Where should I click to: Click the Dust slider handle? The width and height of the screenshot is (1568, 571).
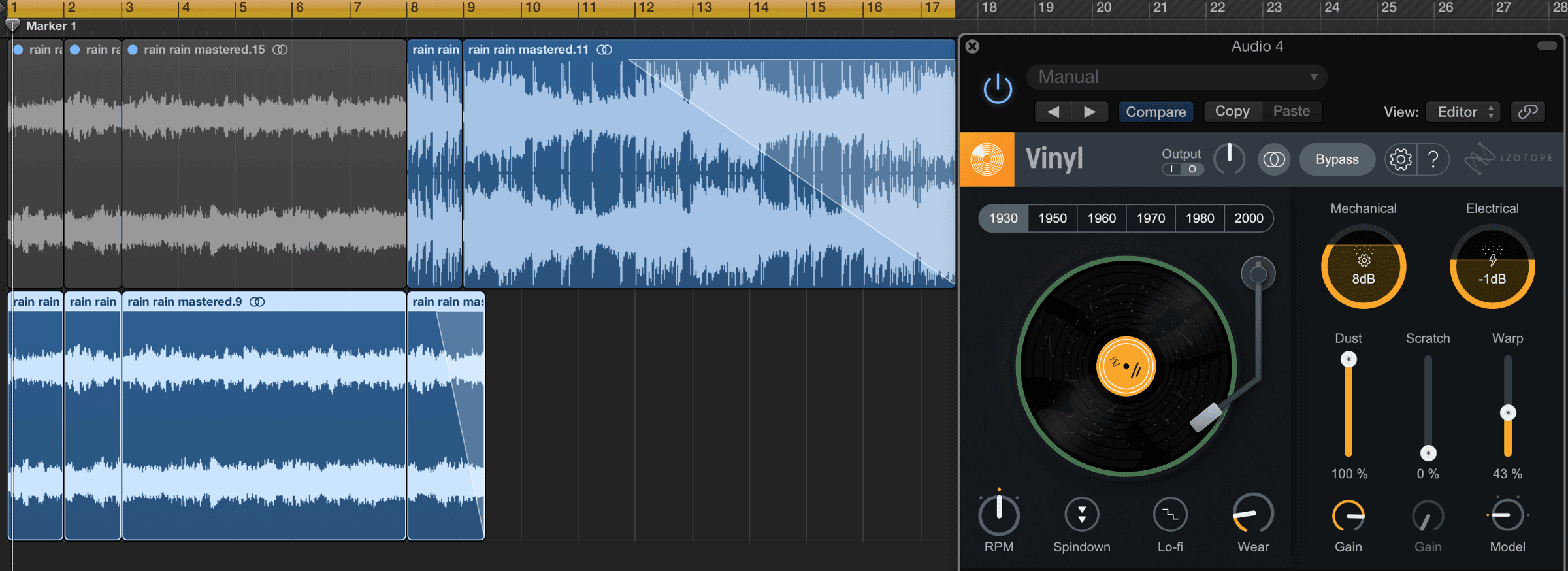[1348, 359]
